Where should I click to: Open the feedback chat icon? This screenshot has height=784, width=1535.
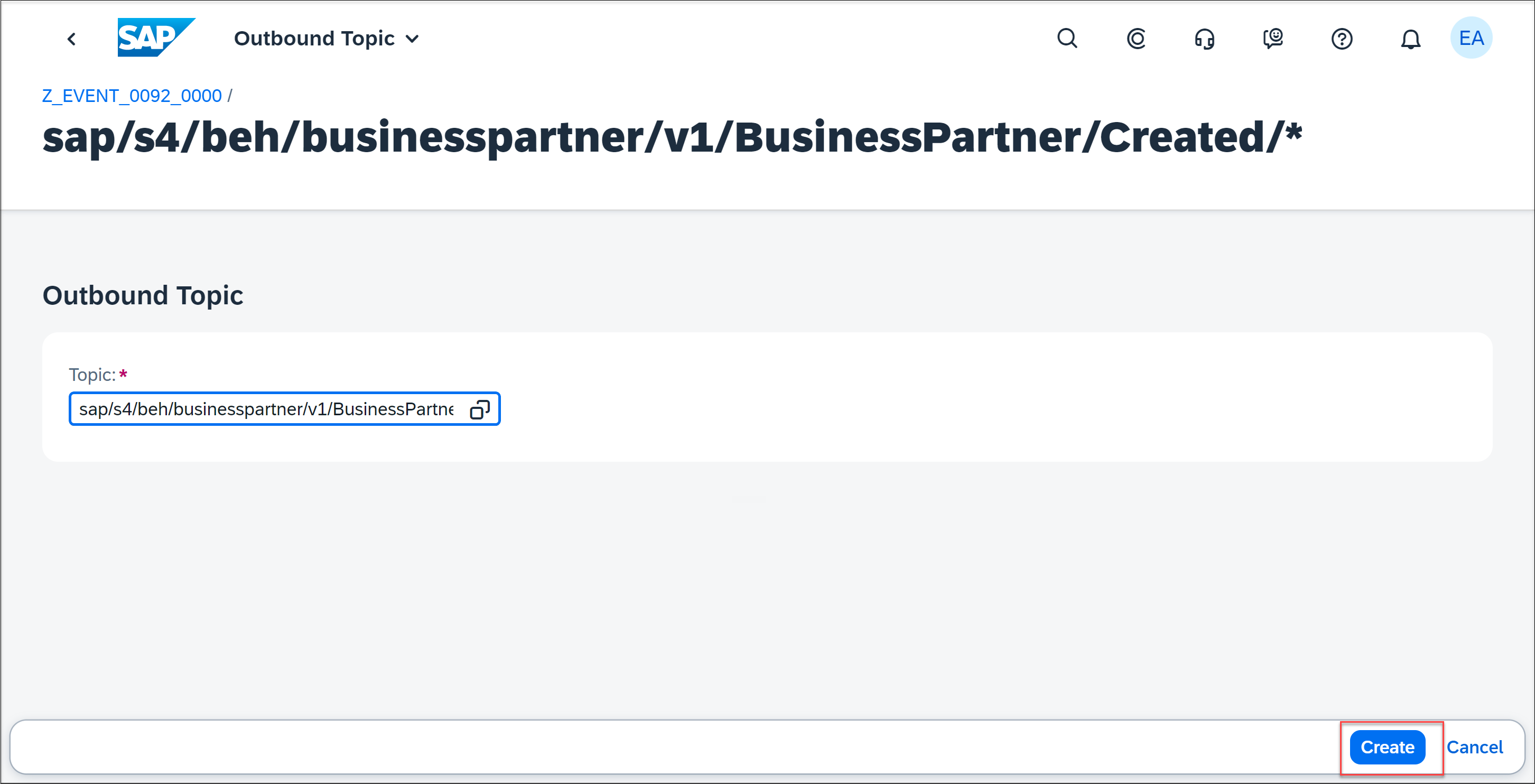1273,39
